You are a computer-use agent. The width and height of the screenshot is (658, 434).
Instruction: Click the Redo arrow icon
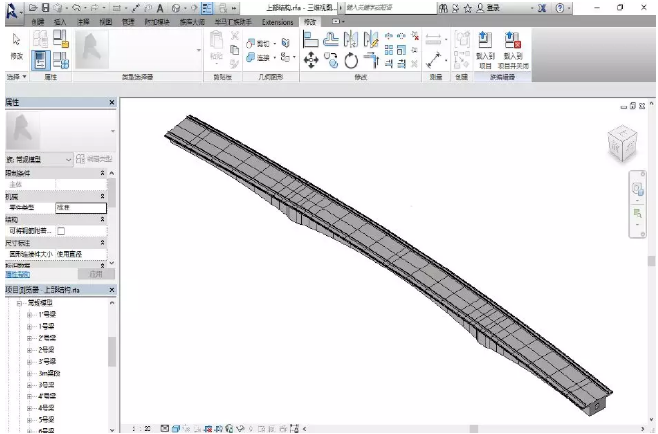click(x=95, y=8)
